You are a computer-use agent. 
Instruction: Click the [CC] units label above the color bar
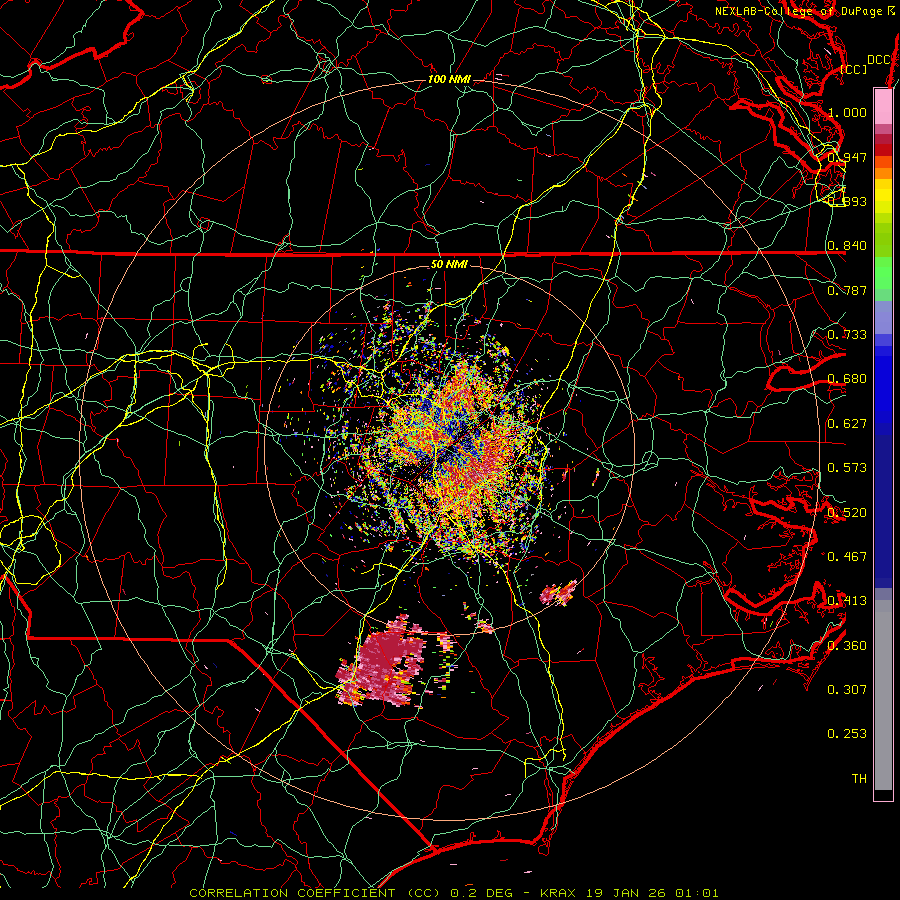(854, 69)
